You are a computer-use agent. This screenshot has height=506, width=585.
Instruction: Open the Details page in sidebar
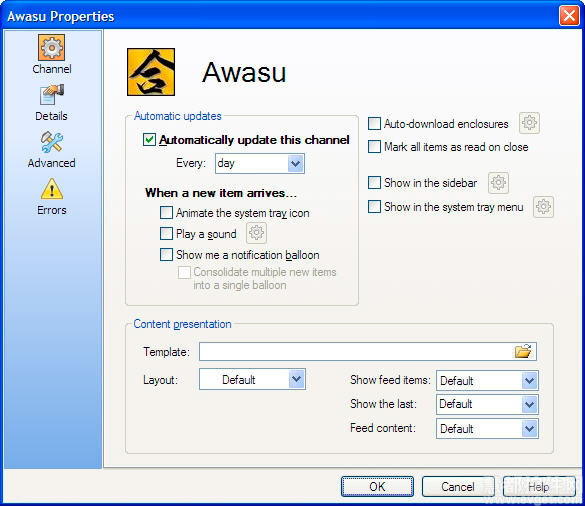tap(51, 102)
